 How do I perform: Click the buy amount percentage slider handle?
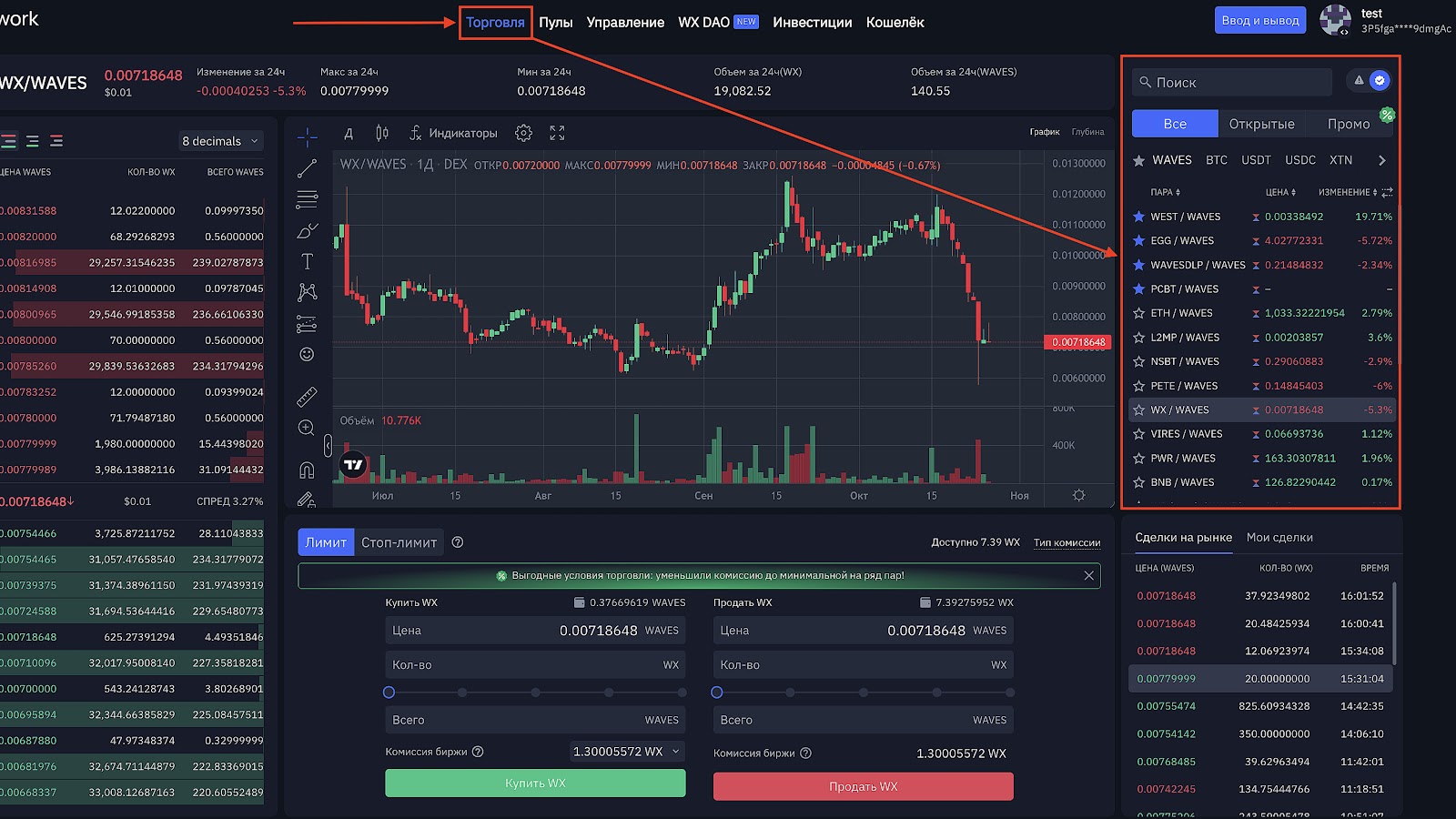pyautogui.click(x=389, y=693)
